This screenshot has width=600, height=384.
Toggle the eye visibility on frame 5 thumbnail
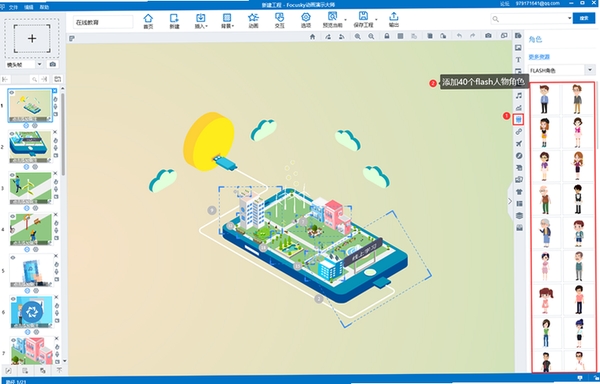point(13,258)
